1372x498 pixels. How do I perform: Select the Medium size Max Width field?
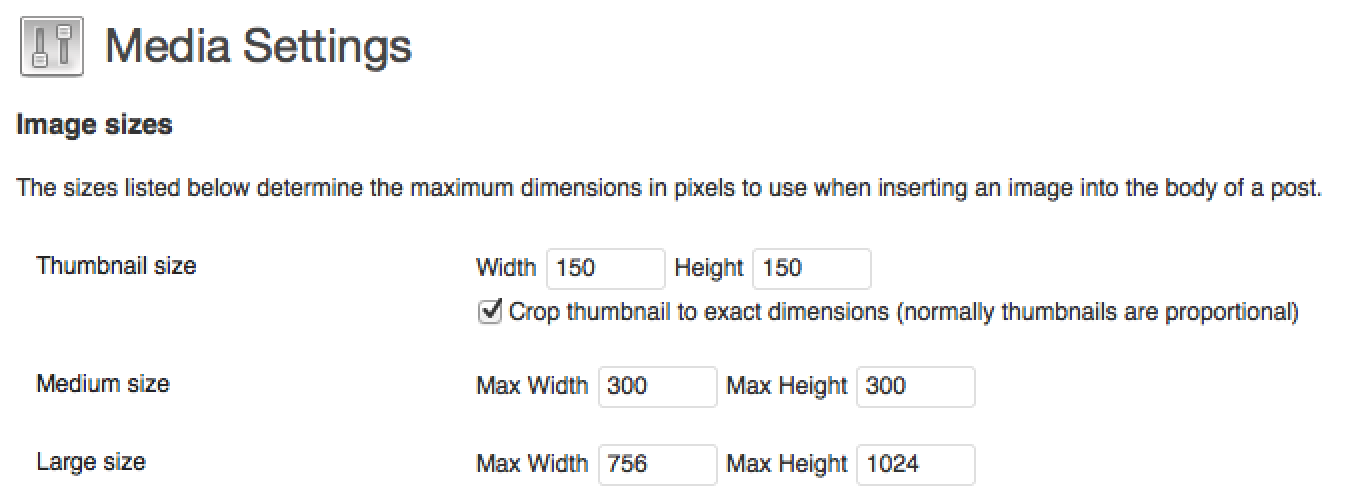pyautogui.click(x=657, y=386)
